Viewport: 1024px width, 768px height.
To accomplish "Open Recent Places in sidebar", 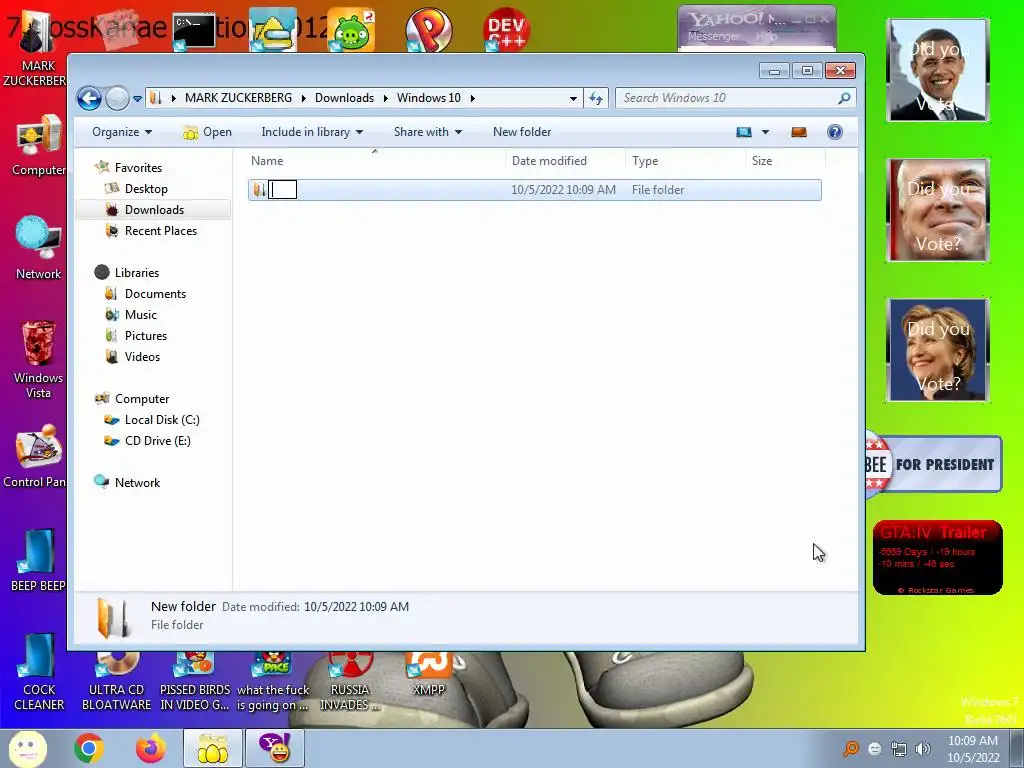I will tap(161, 231).
